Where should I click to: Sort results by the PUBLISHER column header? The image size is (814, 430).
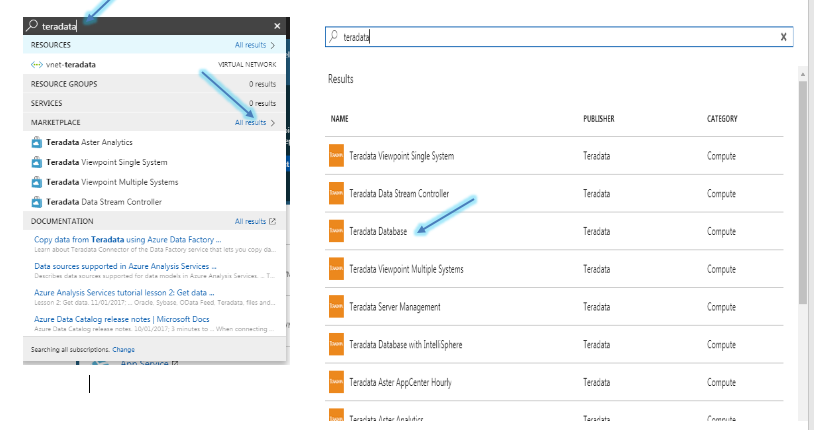(599, 119)
